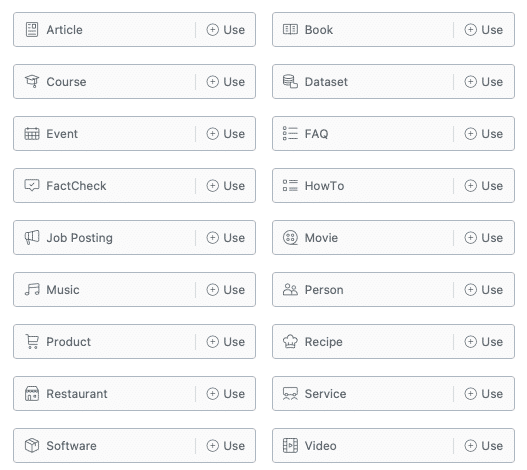
Task: Click the Dataset database icon
Action: [290, 81]
